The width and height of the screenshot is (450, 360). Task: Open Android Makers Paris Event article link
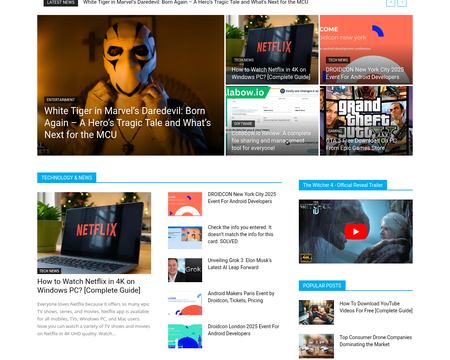[x=241, y=297]
